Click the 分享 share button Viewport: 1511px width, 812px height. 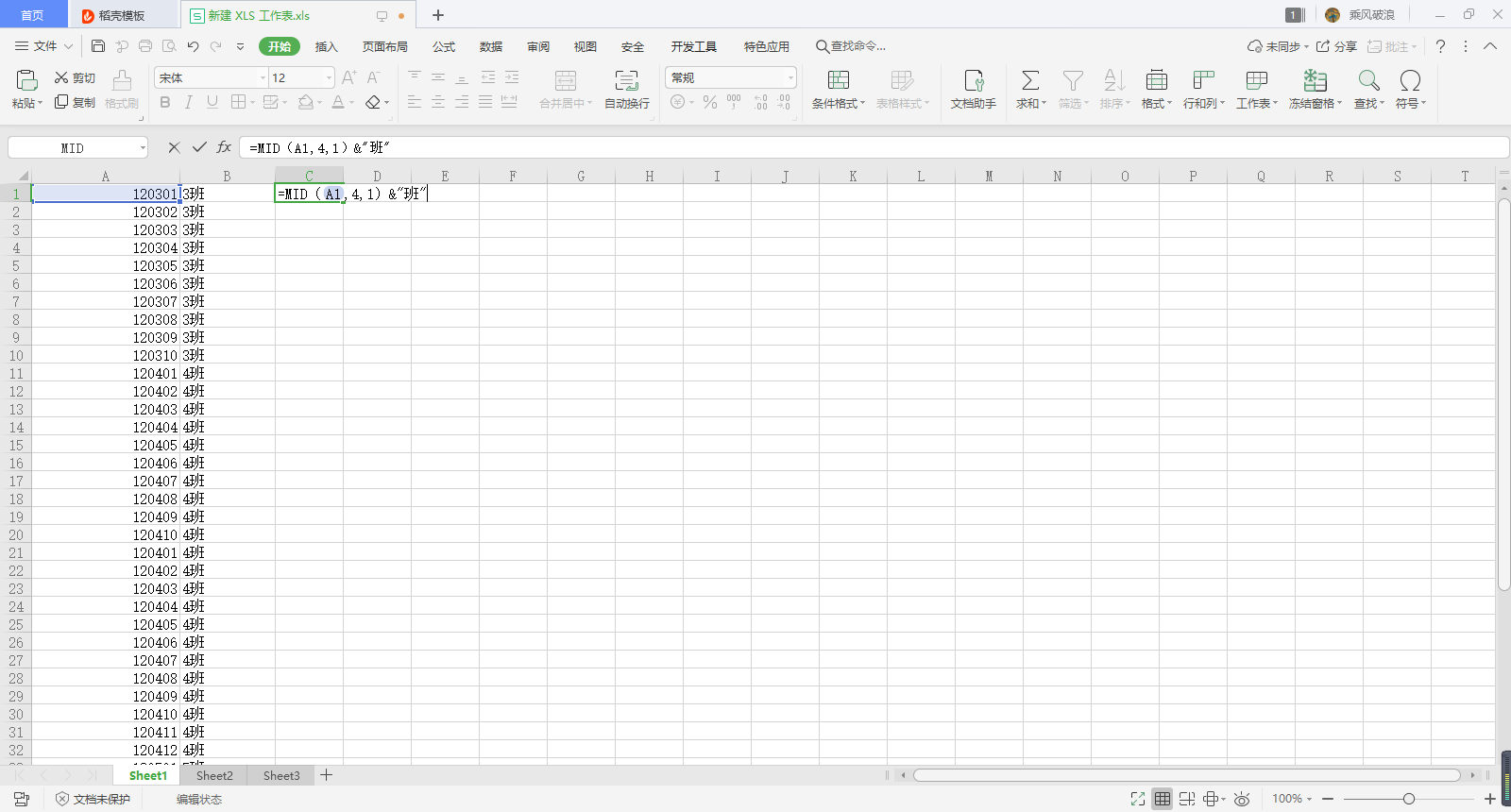(1337, 46)
